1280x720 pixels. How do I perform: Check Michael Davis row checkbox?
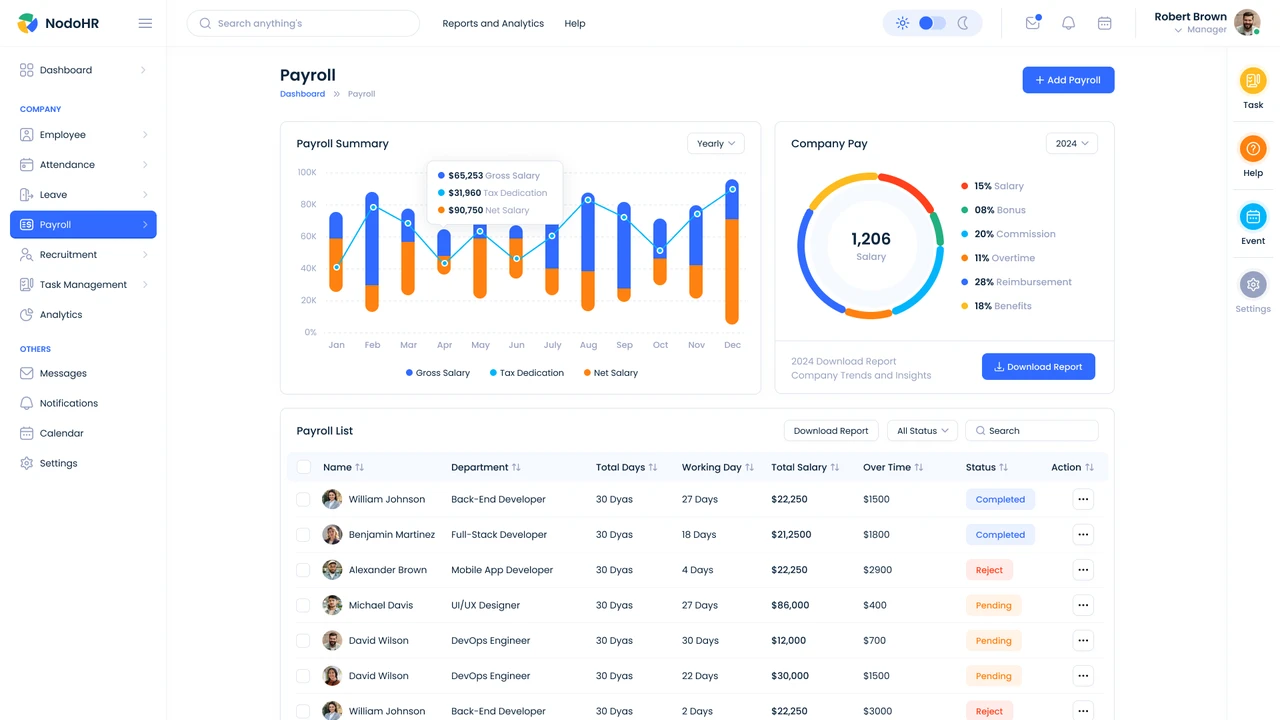[x=303, y=605]
